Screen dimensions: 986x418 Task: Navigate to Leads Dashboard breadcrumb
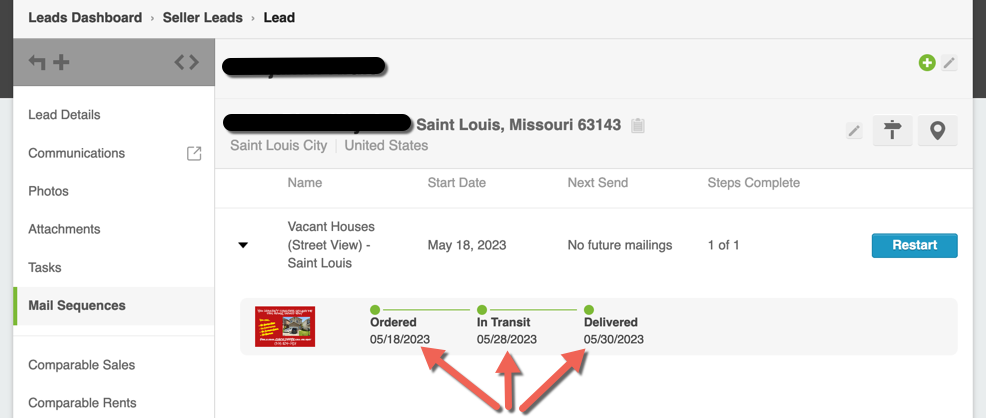click(85, 18)
